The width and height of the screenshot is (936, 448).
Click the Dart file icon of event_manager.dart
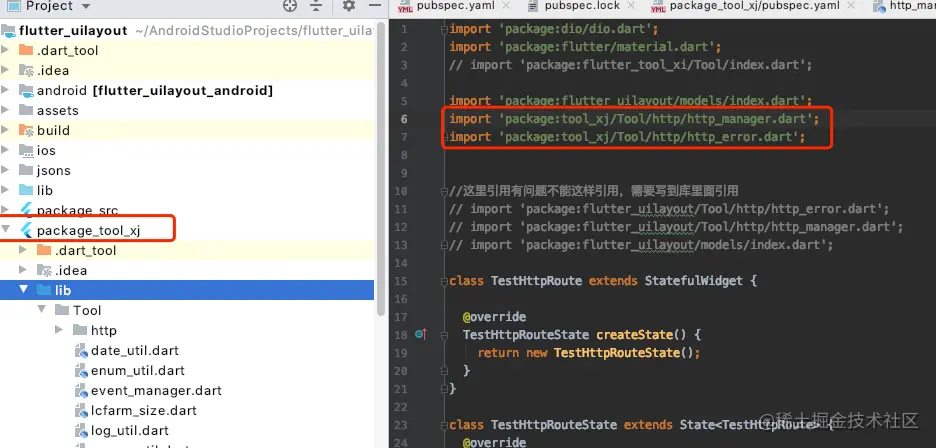tap(81, 391)
